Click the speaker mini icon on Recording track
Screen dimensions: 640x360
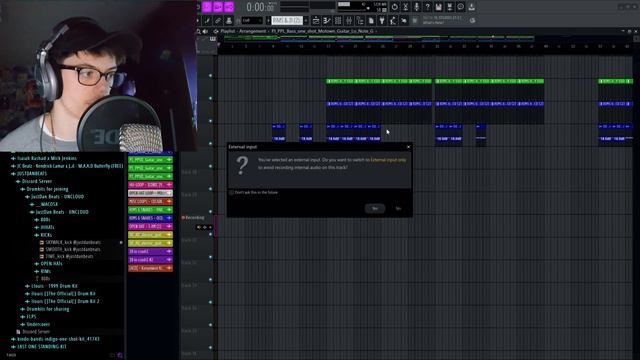199,227
